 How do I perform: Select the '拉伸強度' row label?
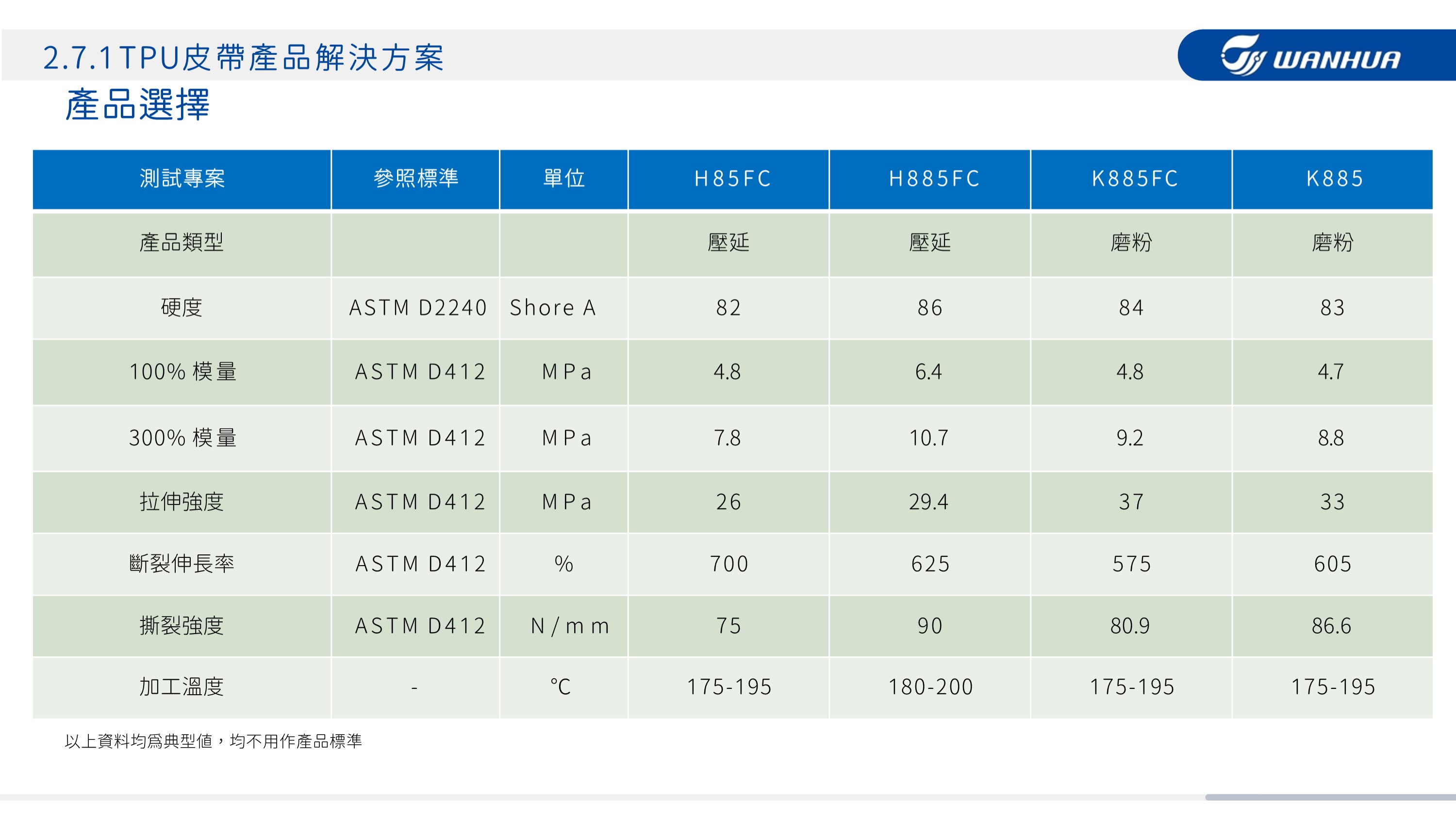(x=182, y=502)
